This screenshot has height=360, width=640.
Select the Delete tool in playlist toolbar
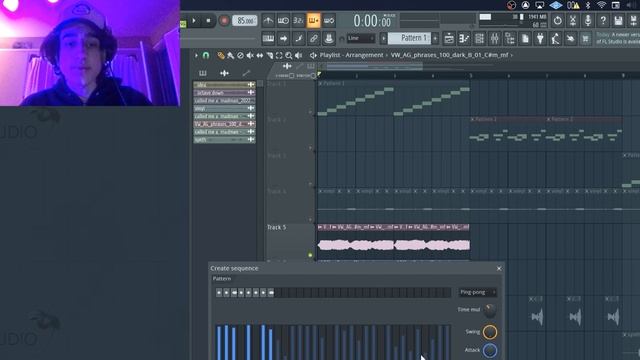[x=240, y=55]
